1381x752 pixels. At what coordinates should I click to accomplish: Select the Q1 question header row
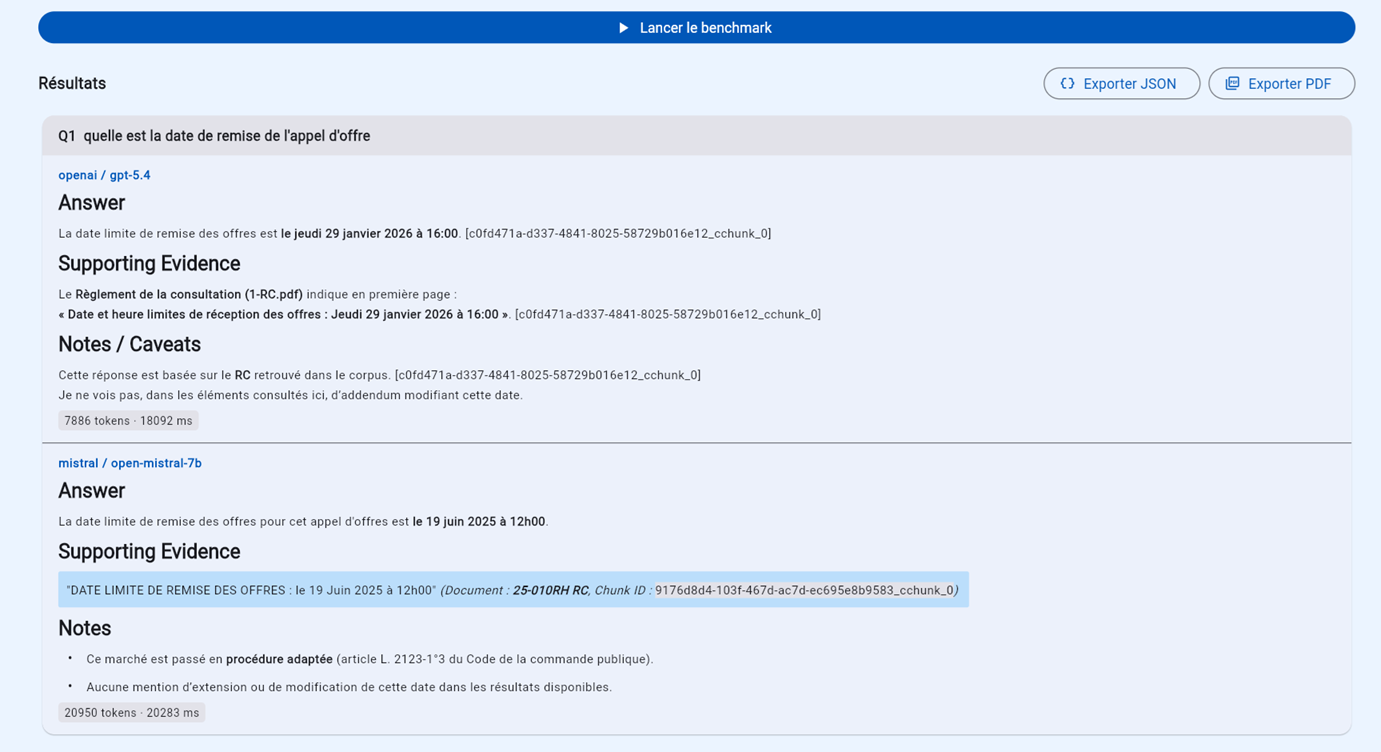696,136
